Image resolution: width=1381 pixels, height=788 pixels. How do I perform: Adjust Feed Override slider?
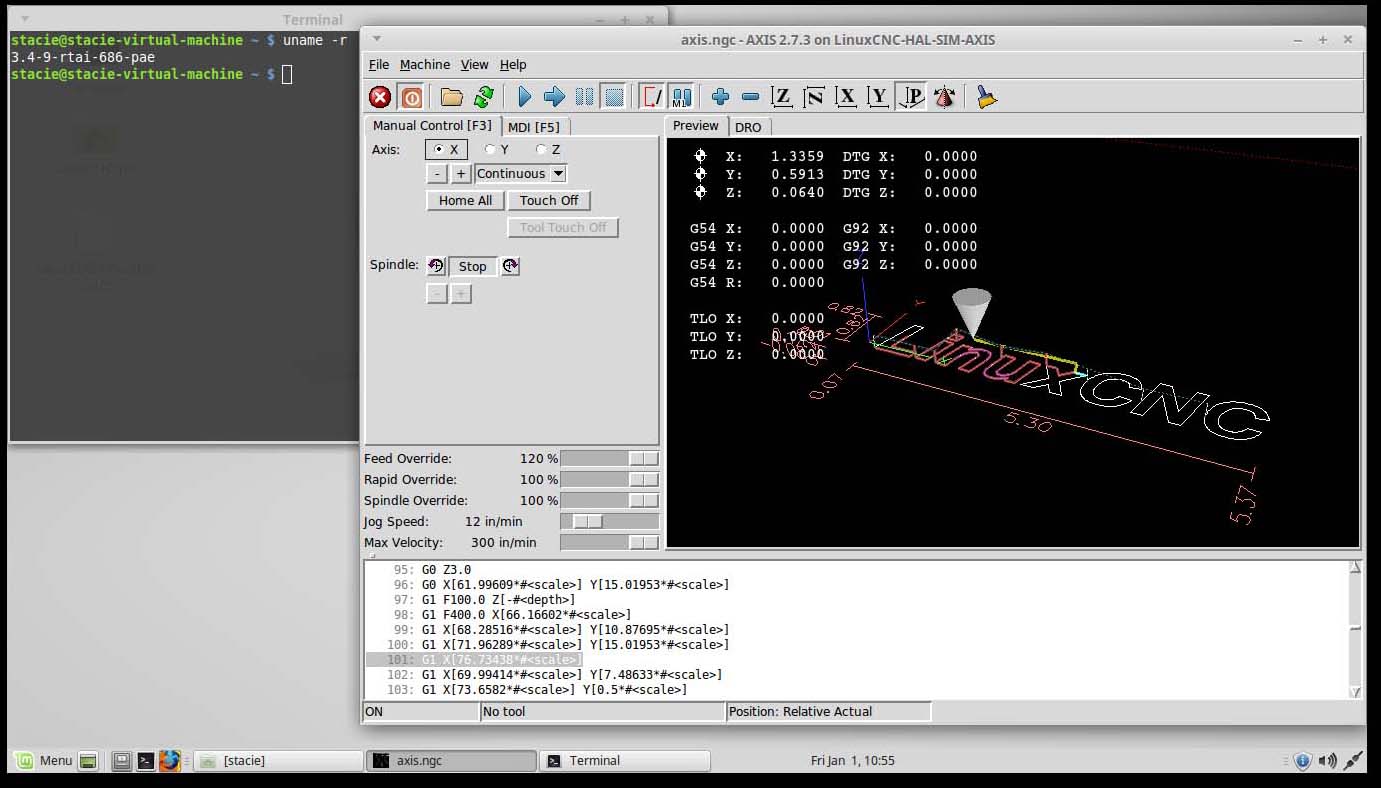610,458
